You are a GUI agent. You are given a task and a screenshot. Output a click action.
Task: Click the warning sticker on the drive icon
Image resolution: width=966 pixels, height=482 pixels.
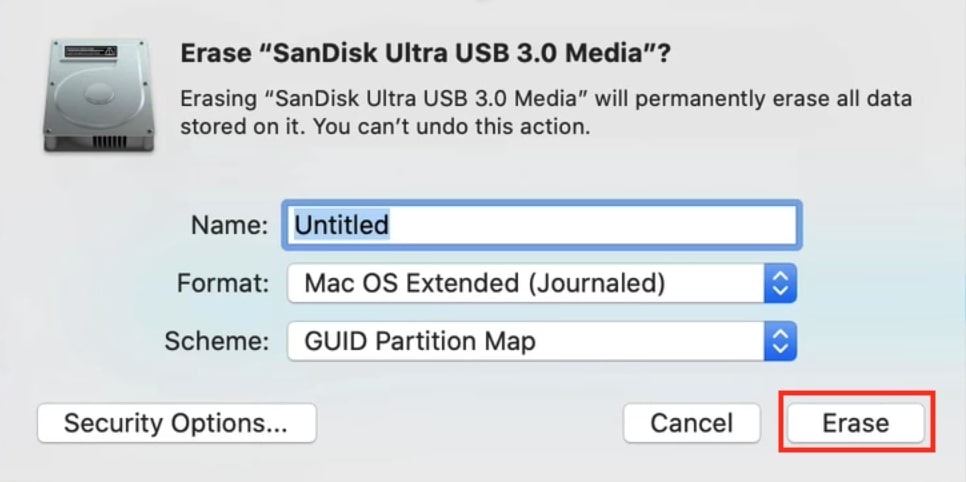pos(91,51)
